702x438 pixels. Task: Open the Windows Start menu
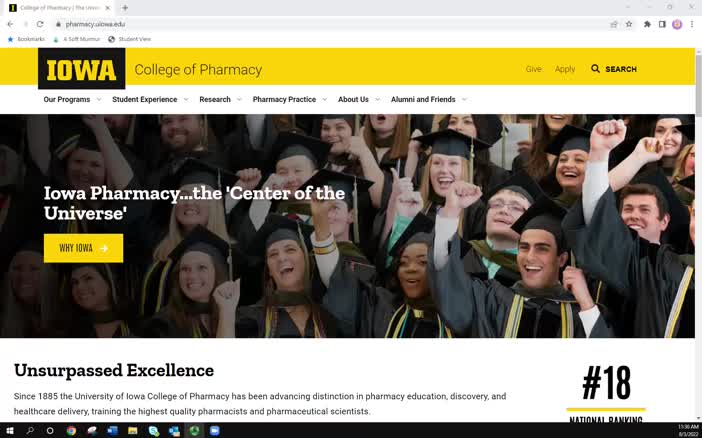[10, 431]
